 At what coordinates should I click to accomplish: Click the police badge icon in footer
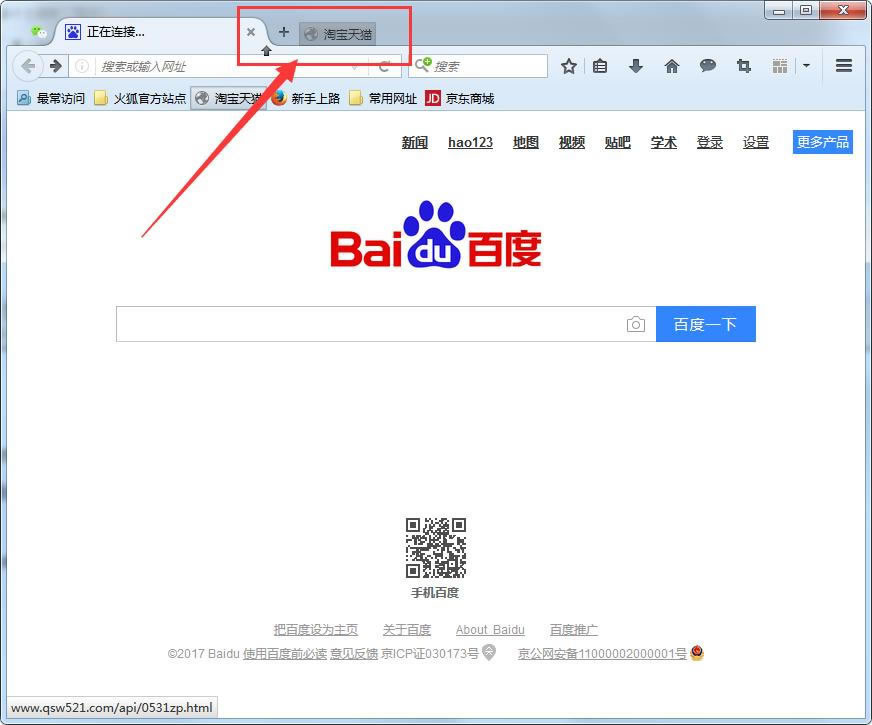697,652
